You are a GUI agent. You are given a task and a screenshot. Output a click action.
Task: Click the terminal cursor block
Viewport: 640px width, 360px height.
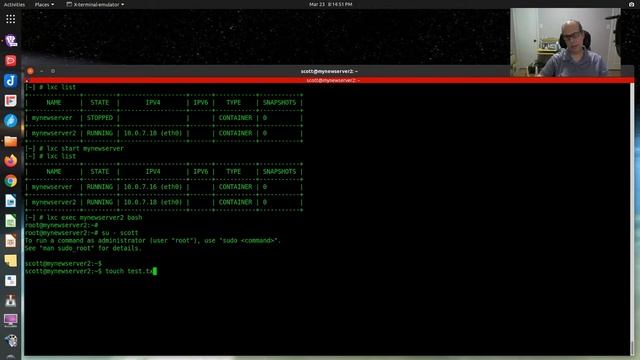tap(155, 271)
